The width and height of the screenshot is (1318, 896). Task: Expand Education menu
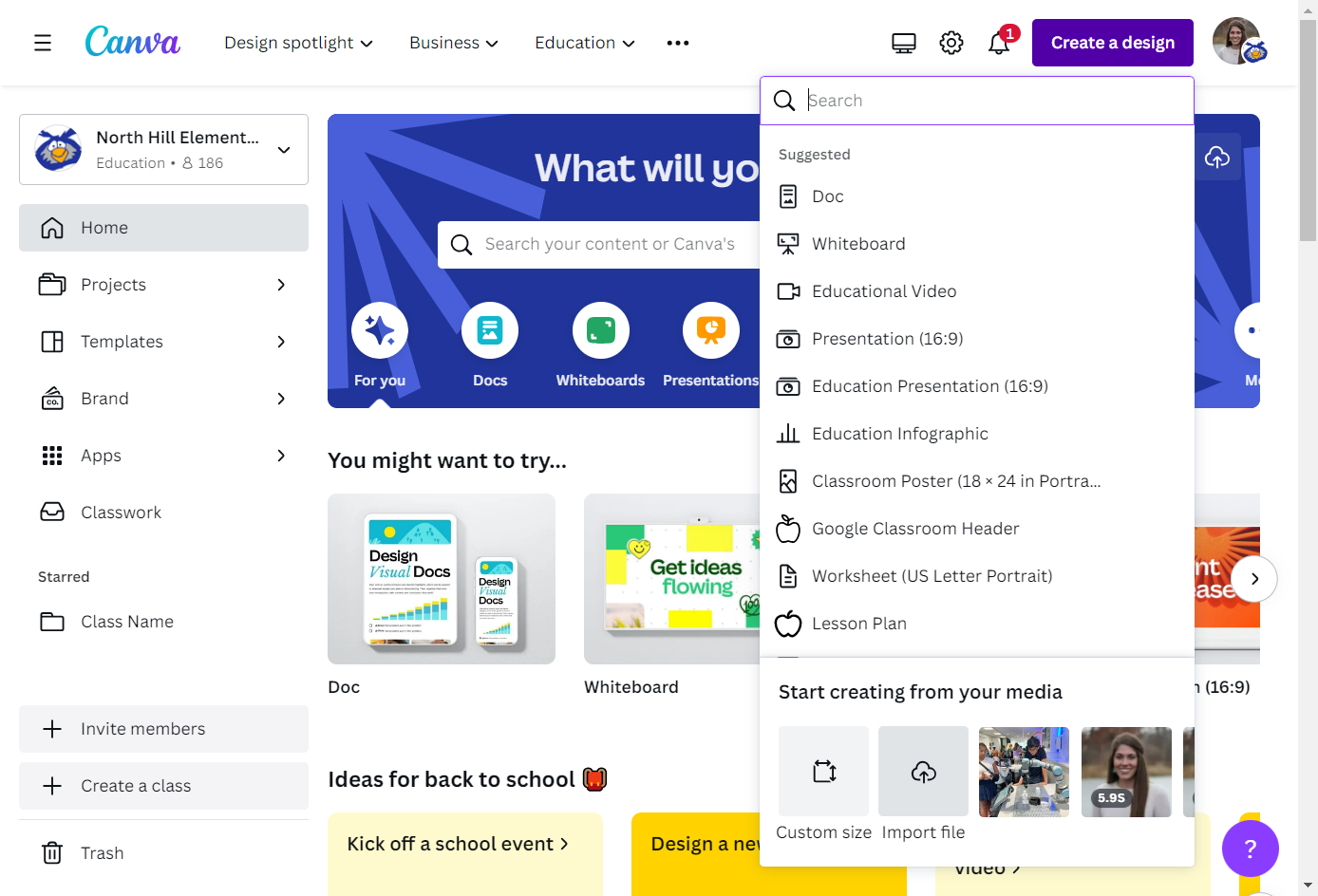585,43
